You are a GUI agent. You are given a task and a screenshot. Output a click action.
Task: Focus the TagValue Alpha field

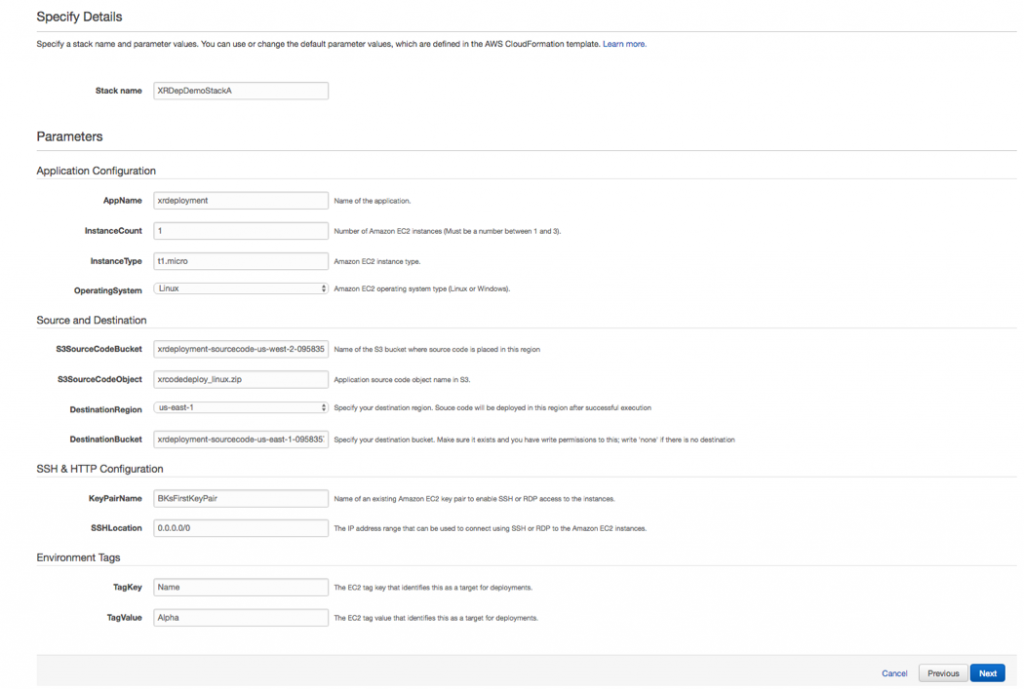[241, 617]
